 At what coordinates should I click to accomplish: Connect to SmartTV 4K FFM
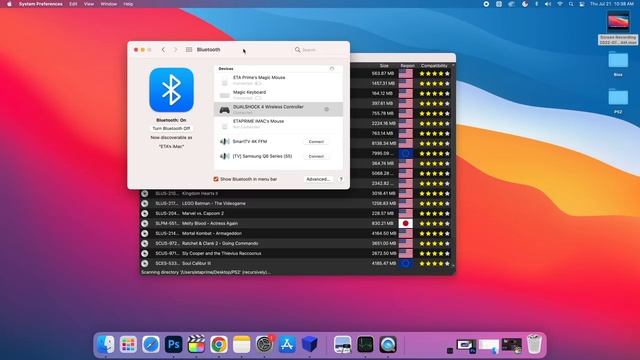316,142
